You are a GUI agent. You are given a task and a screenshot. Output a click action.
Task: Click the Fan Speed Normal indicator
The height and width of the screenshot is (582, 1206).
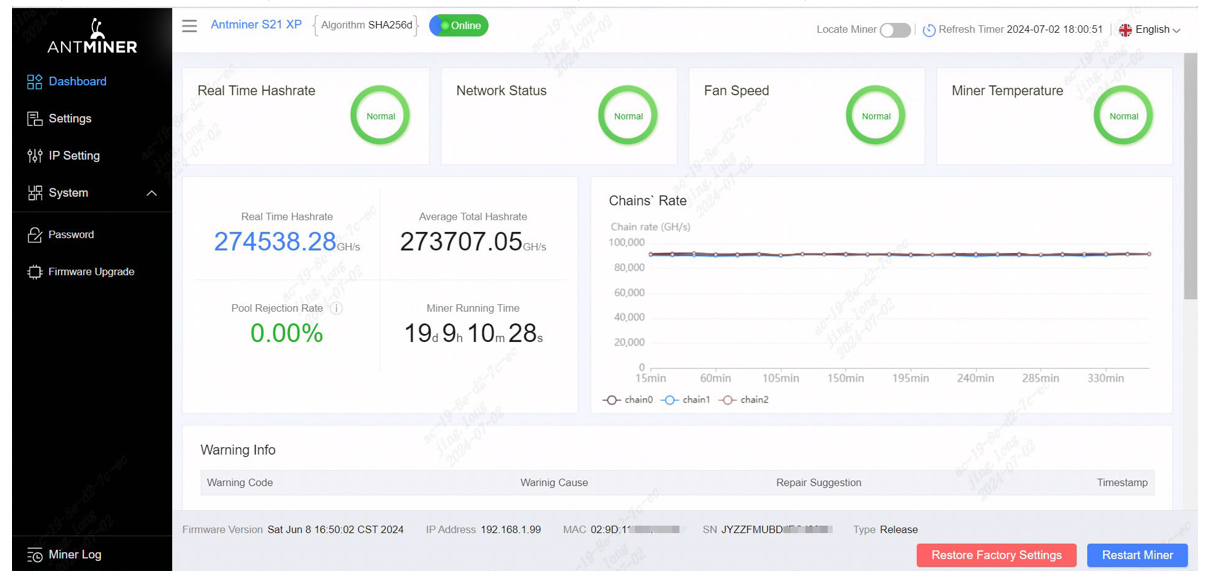tap(876, 116)
